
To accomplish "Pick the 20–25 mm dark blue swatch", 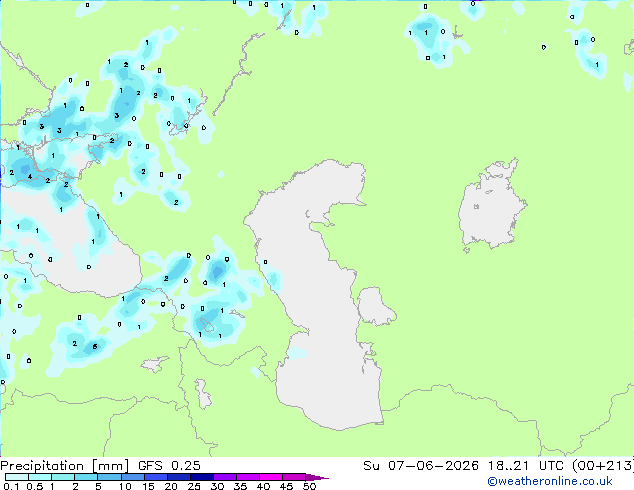I will coord(178,477).
